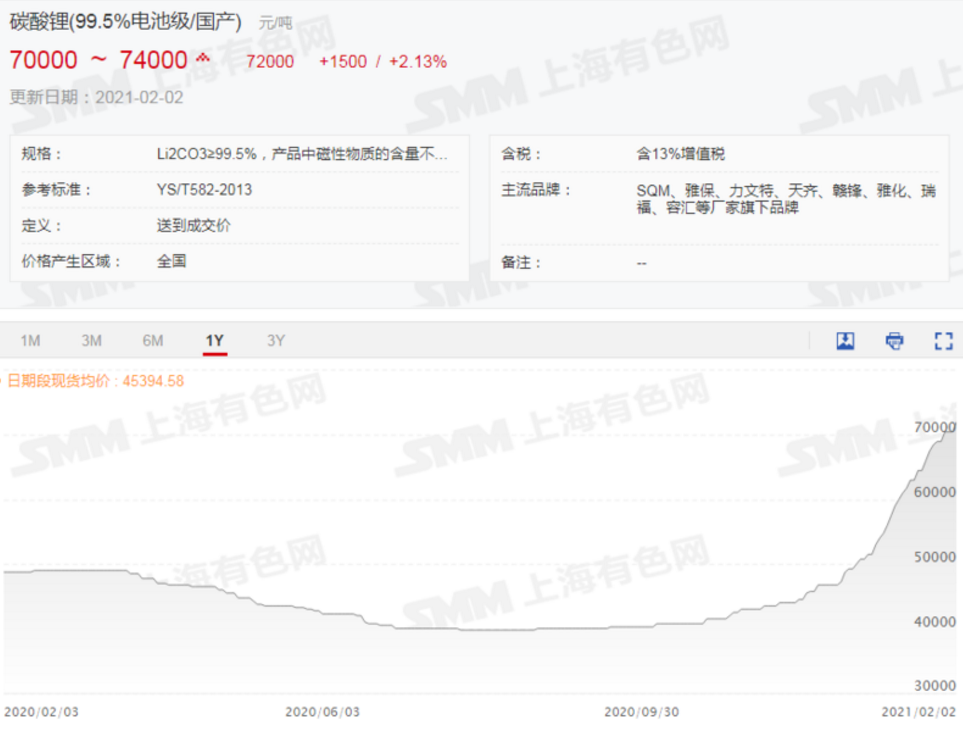The image size is (963, 731).
Task: Click the price range 70000 ~ 74000
Action: click(x=98, y=60)
